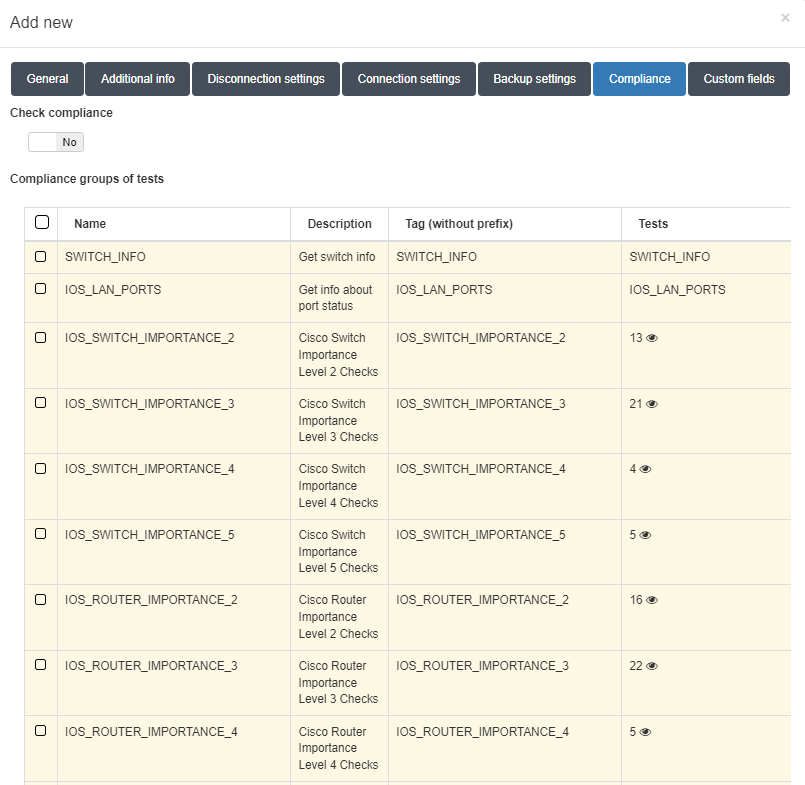Select IOS_ROUTER_IMPORTANCE_4 checkbox
Screen dimensions: 805x785
tap(41, 730)
